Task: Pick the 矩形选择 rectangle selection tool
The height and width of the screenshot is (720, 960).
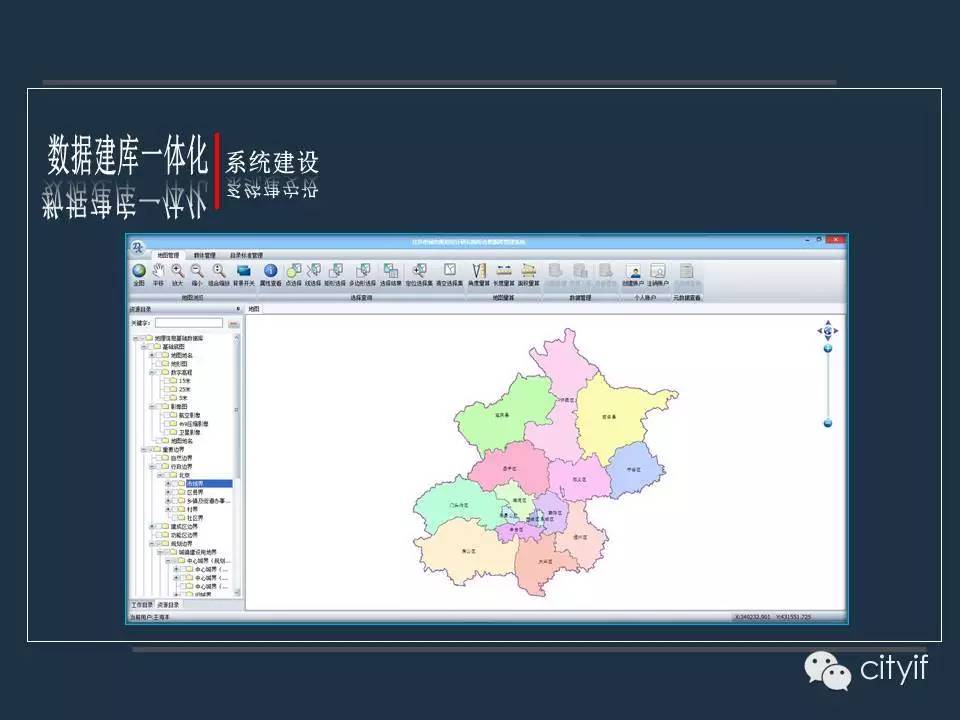Action: [x=336, y=271]
